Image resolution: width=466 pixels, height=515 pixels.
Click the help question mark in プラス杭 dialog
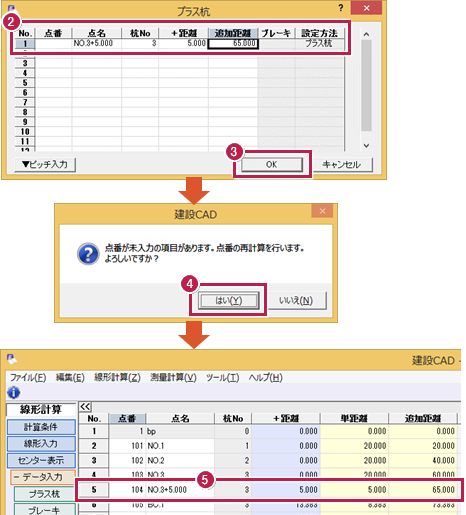point(341,8)
